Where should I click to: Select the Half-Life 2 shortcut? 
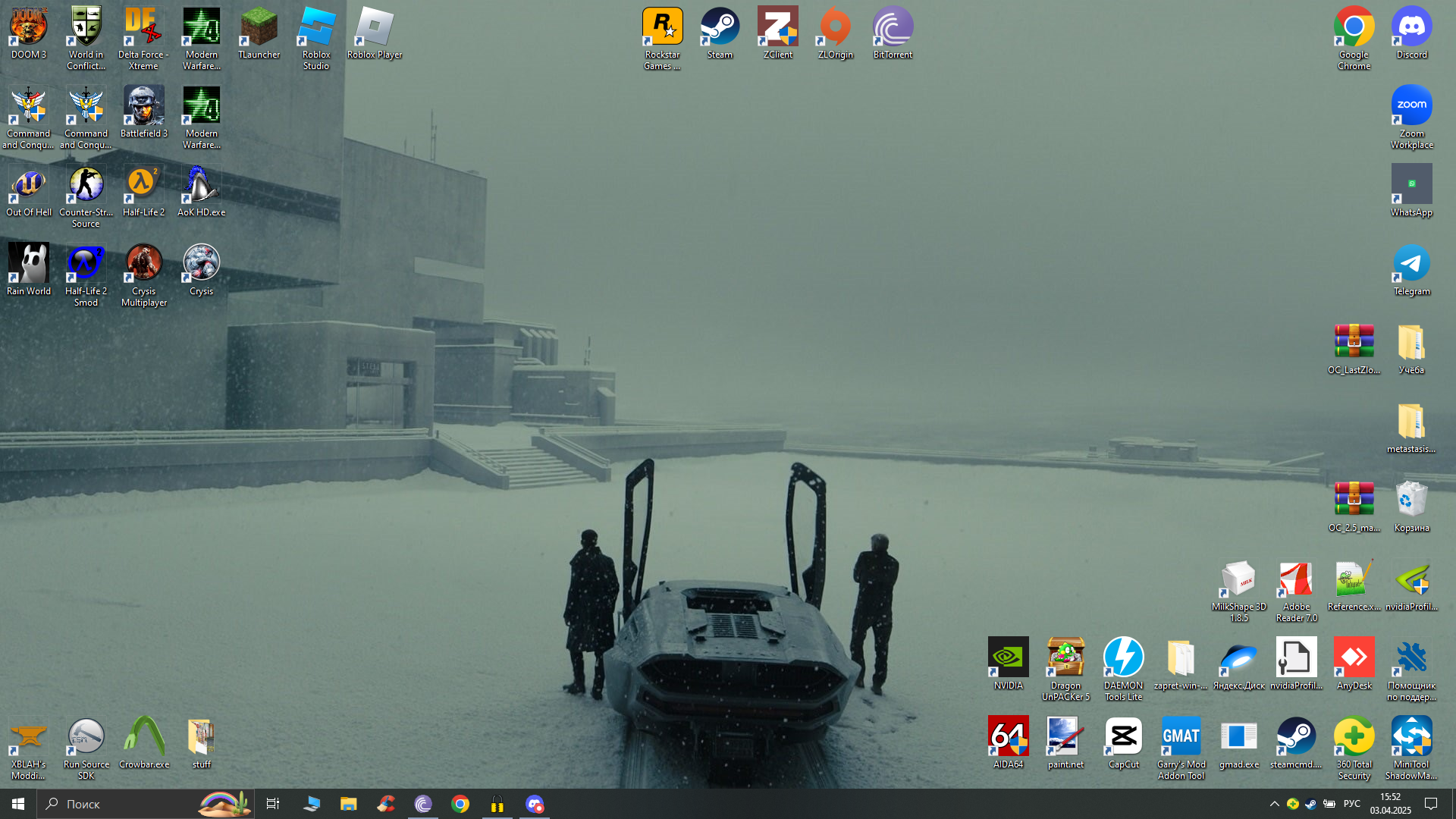tap(143, 192)
